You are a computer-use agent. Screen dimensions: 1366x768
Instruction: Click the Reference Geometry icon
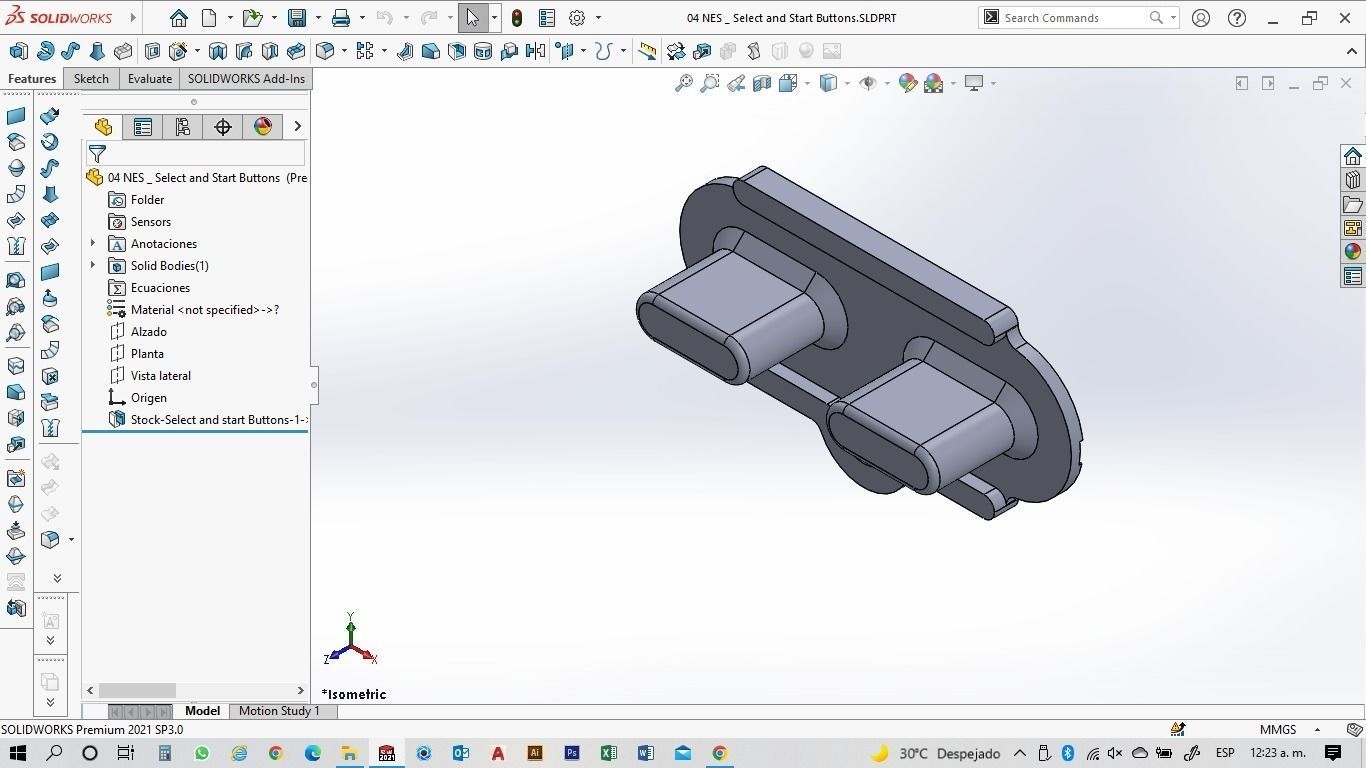(x=565, y=51)
